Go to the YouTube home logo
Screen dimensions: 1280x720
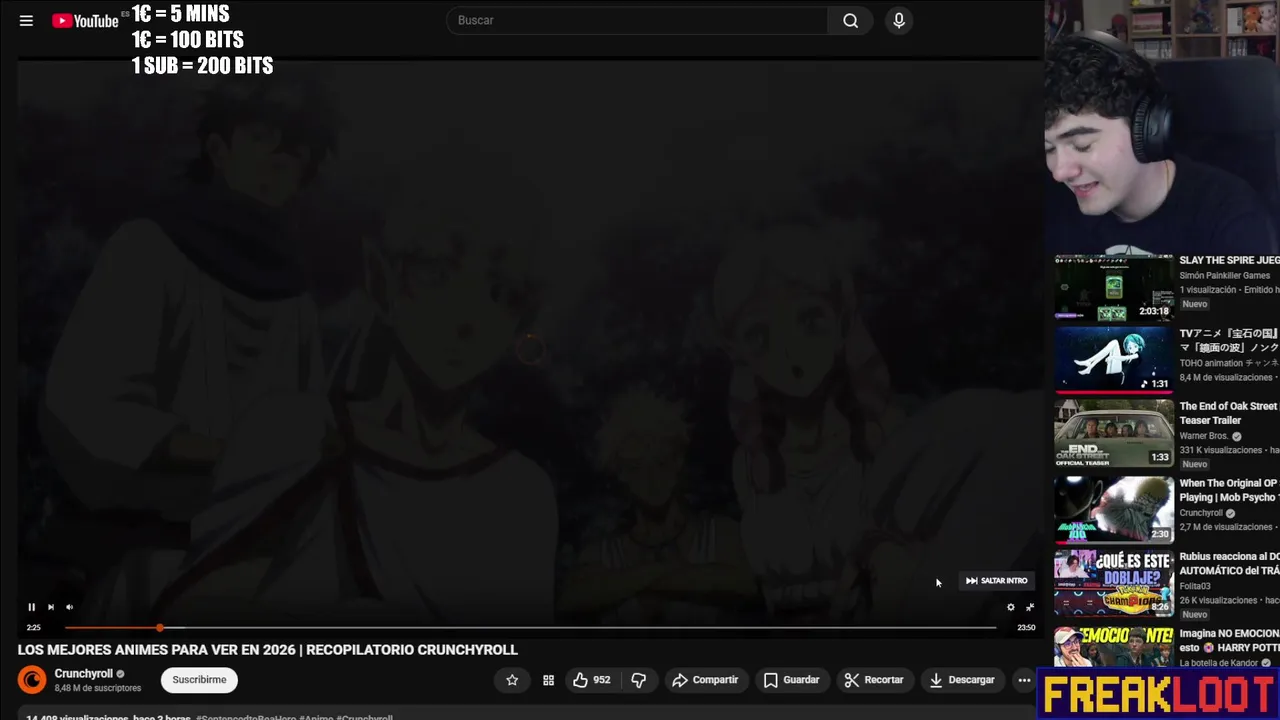point(85,20)
